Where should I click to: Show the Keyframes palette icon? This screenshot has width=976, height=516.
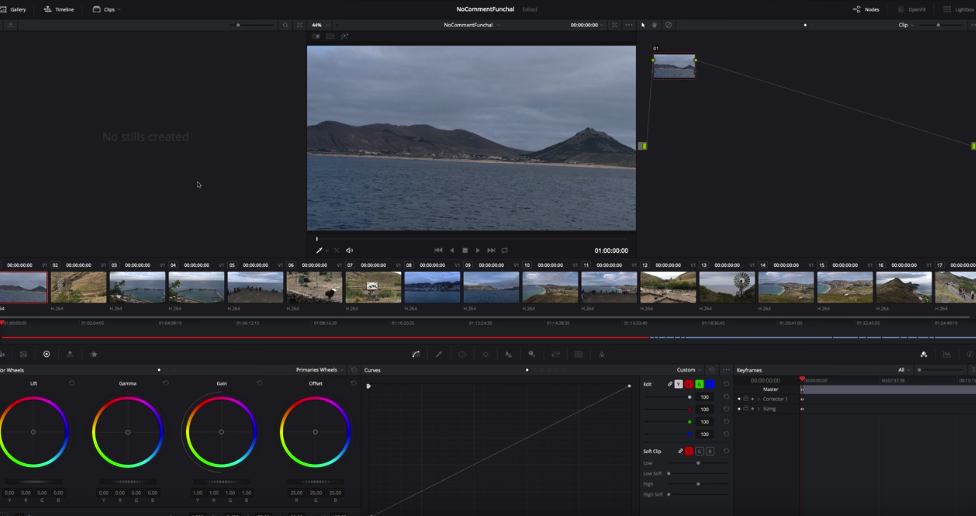924,354
